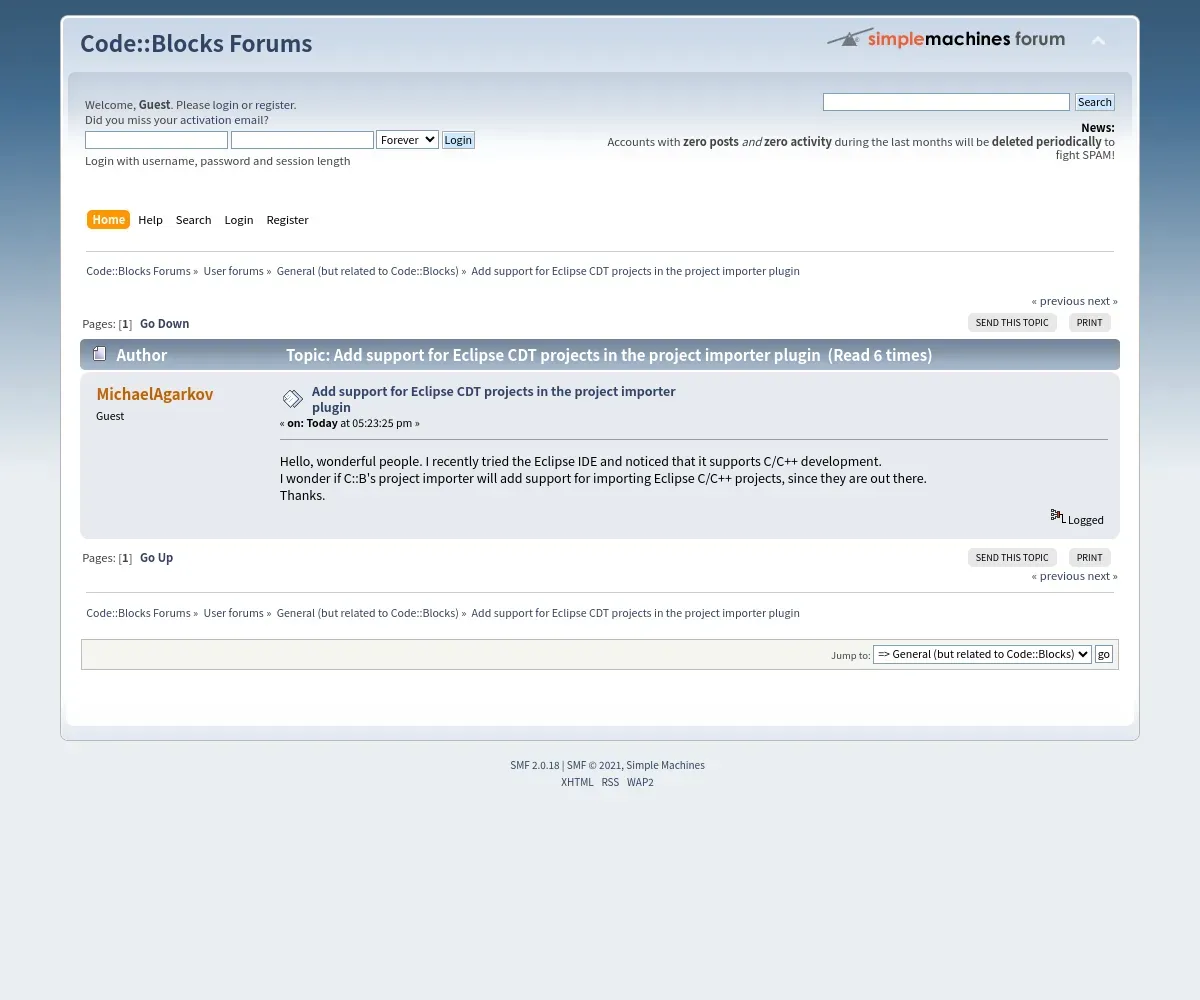This screenshot has height=1000, width=1200.
Task: Click the Code::Blocks Forums title heading
Action: click(x=196, y=44)
